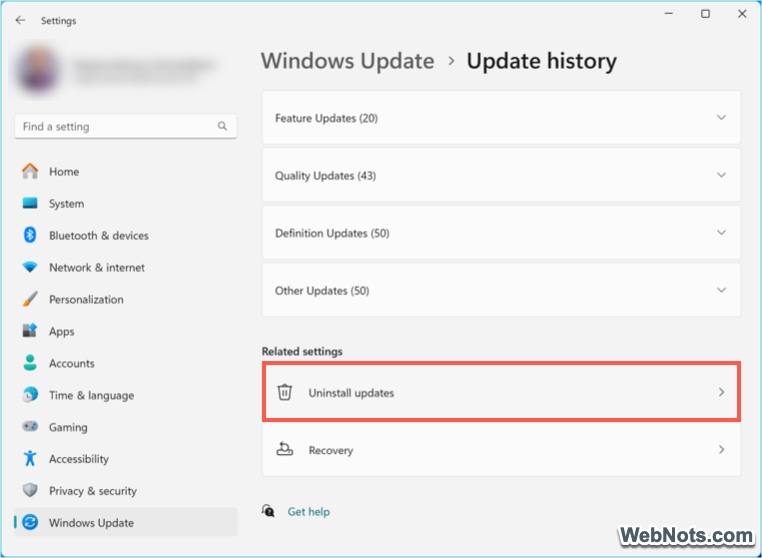Go to Time & language settings
Image resolution: width=762 pixels, height=558 pixels.
click(x=125, y=395)
